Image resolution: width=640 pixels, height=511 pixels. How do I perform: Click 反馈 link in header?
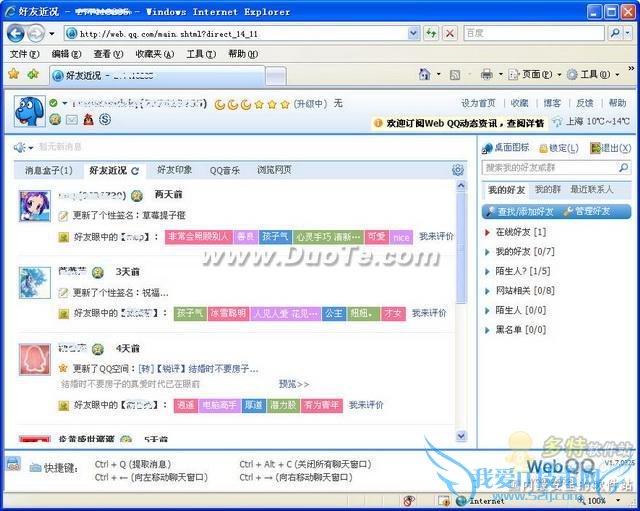(x=584, y=103)
